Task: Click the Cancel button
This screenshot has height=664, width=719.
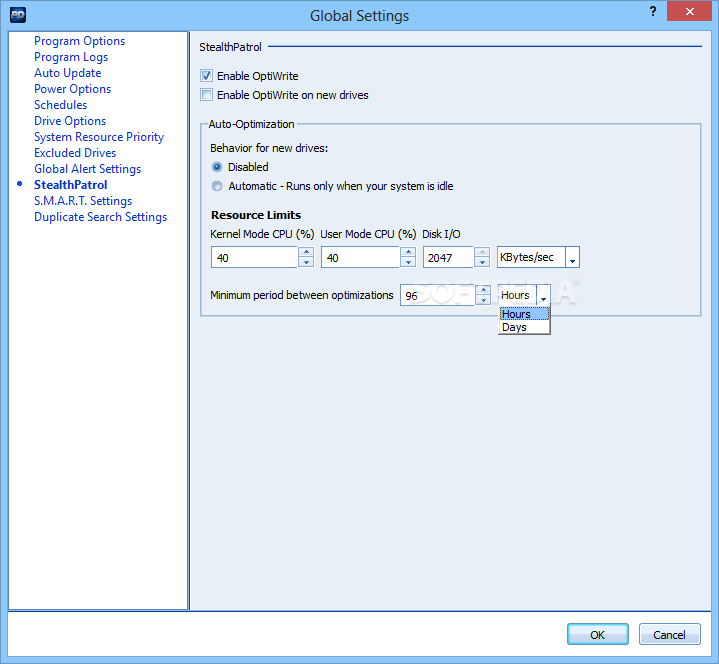Action: [x=669, y=635]
